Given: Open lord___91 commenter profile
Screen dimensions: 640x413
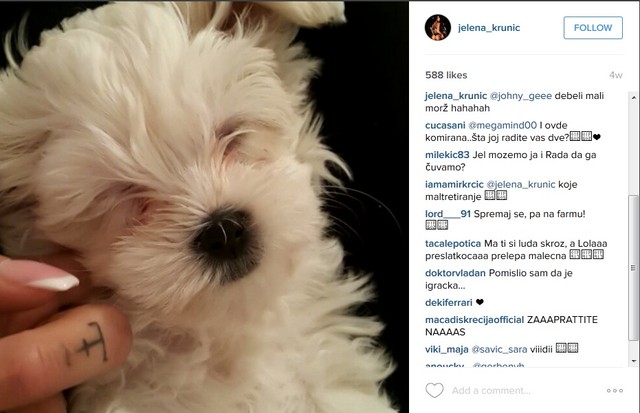Looking at the screenshot, I should pos(448,214).
